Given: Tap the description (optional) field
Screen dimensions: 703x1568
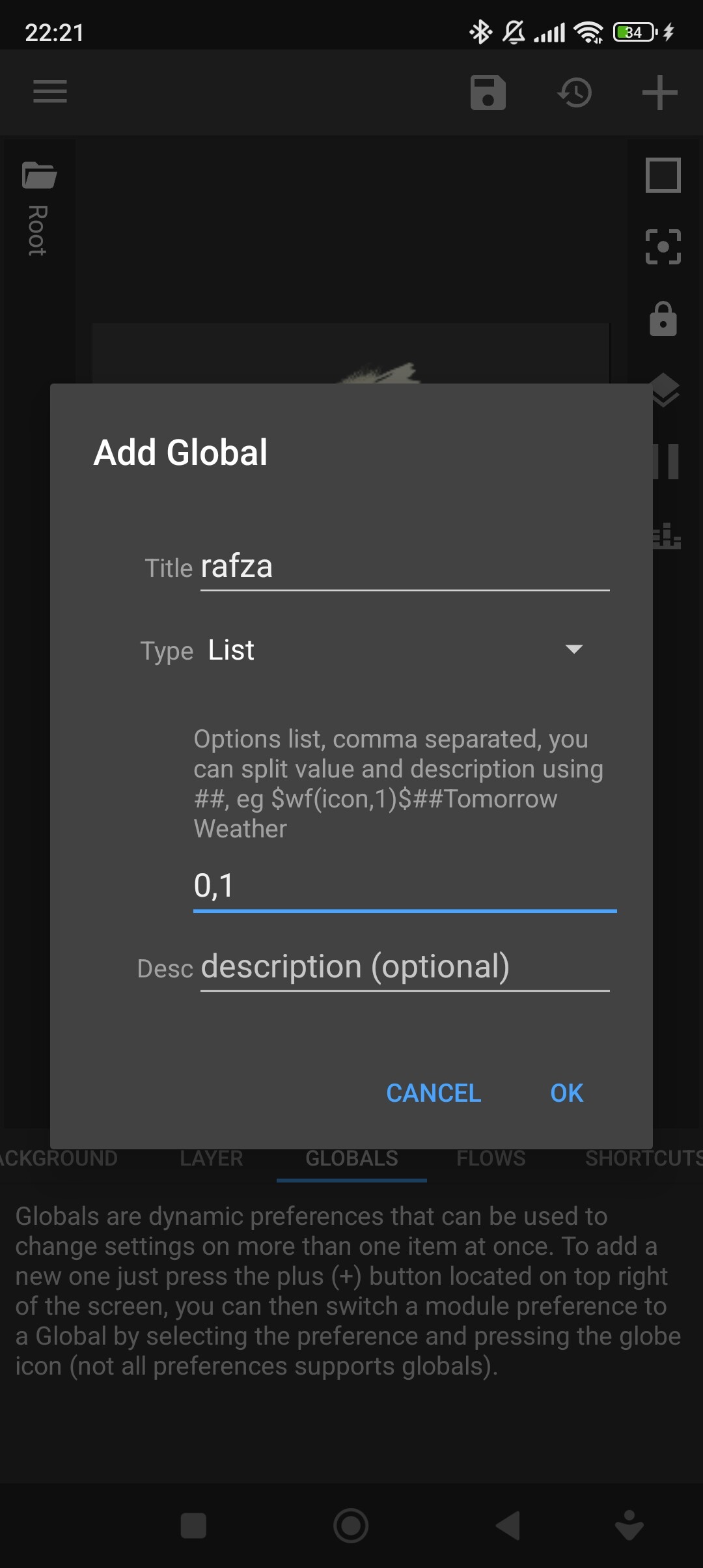Looking at the screenshot, I should [x=404, y=967].
